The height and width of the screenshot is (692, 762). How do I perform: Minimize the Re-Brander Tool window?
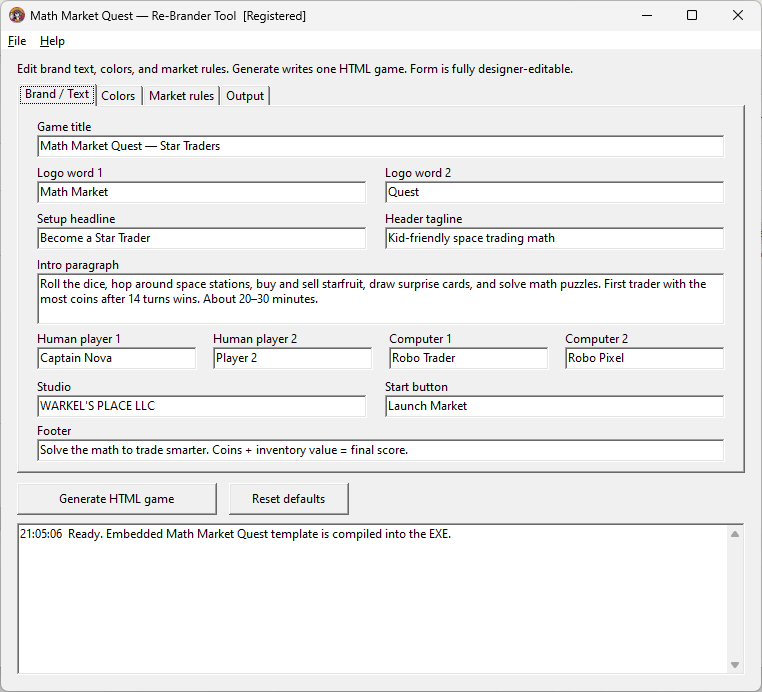[x=647, y=16]
